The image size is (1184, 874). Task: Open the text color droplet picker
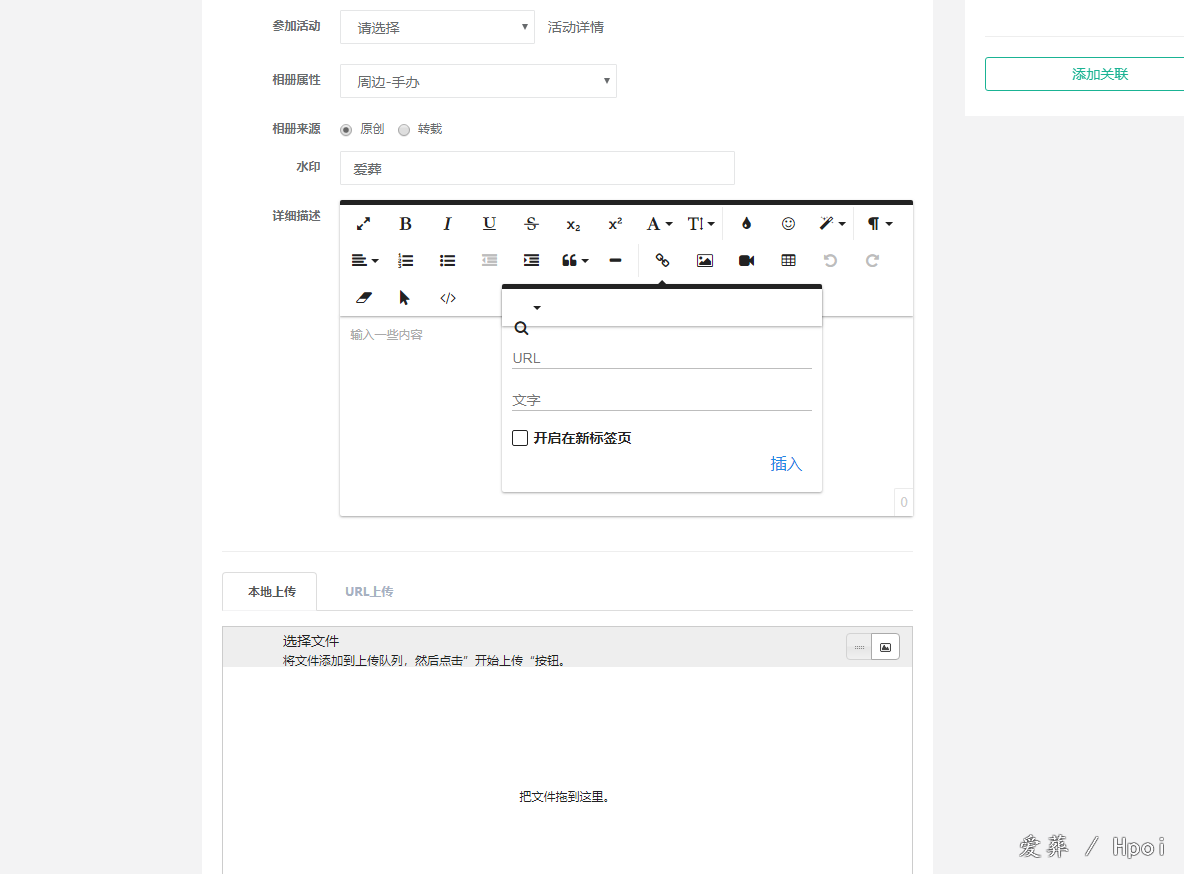pyautogui.click(x=746, y=224)
